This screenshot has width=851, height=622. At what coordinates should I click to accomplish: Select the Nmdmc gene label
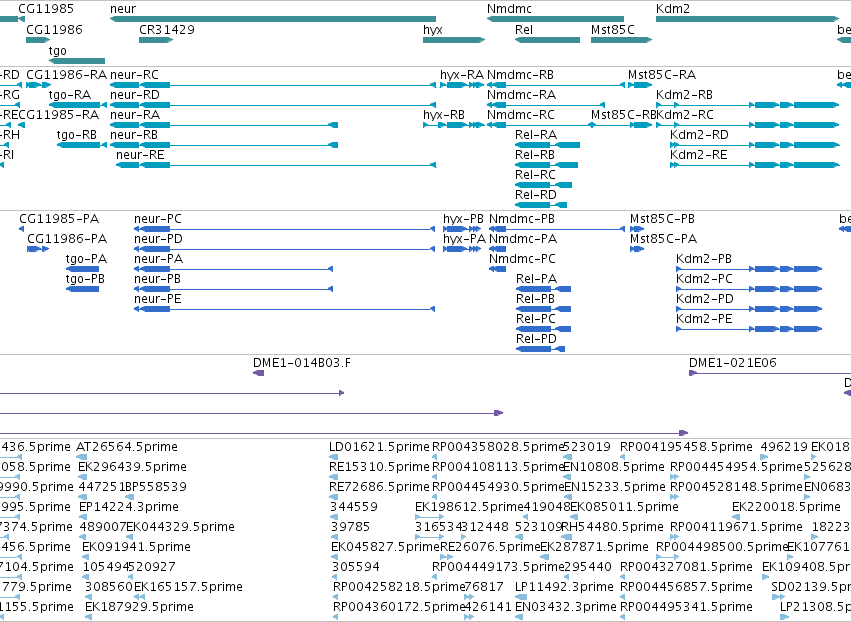(x=509, y=9)
